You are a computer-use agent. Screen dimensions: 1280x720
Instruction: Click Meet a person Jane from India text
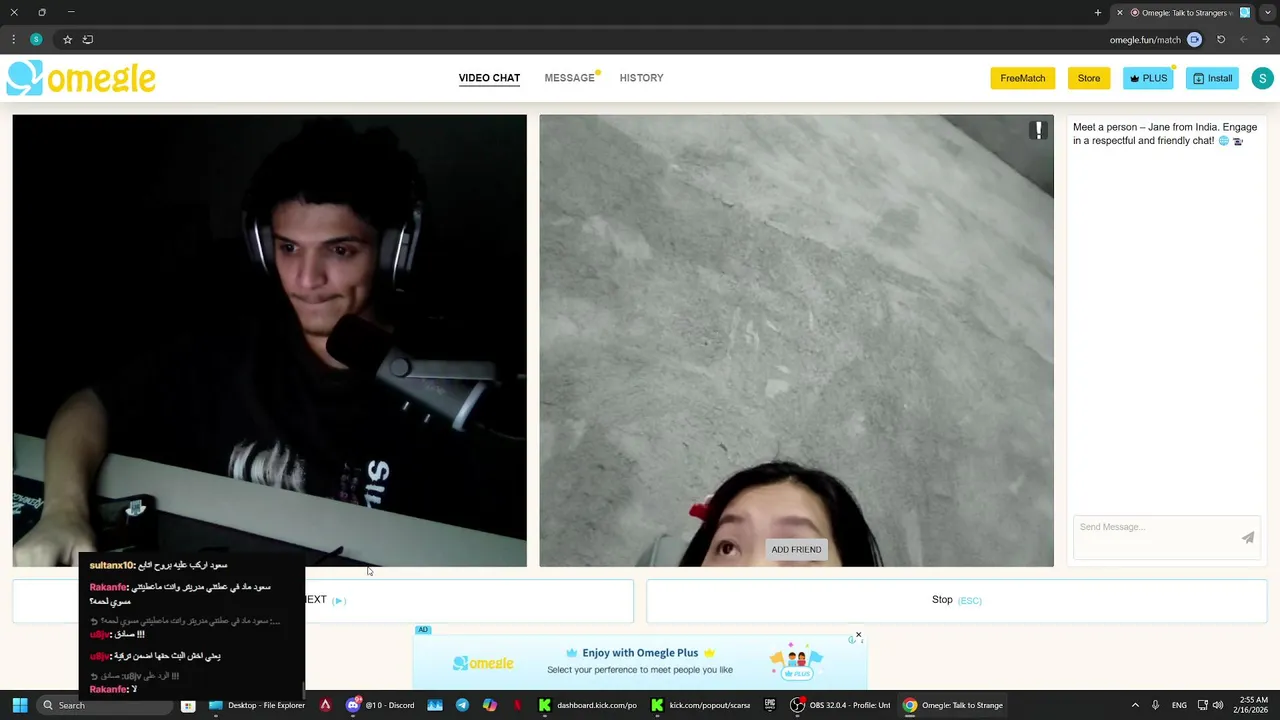(x=1164, y=134)
